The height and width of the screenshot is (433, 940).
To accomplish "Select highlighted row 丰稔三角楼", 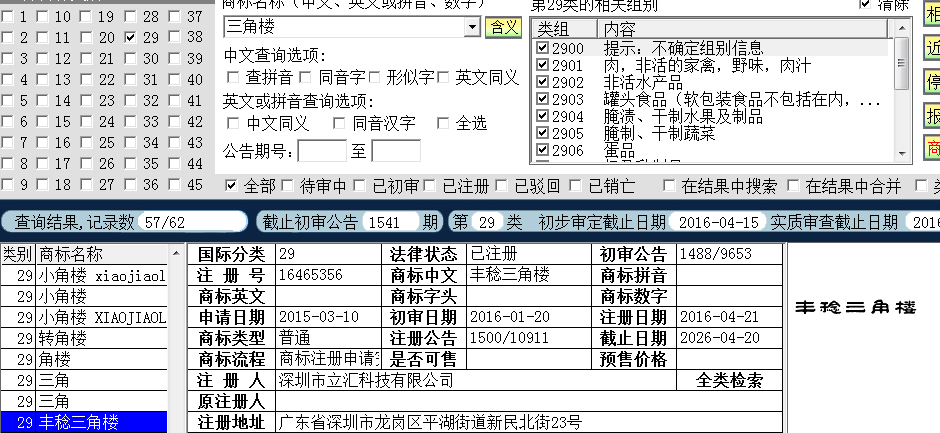I will point(84,422).
